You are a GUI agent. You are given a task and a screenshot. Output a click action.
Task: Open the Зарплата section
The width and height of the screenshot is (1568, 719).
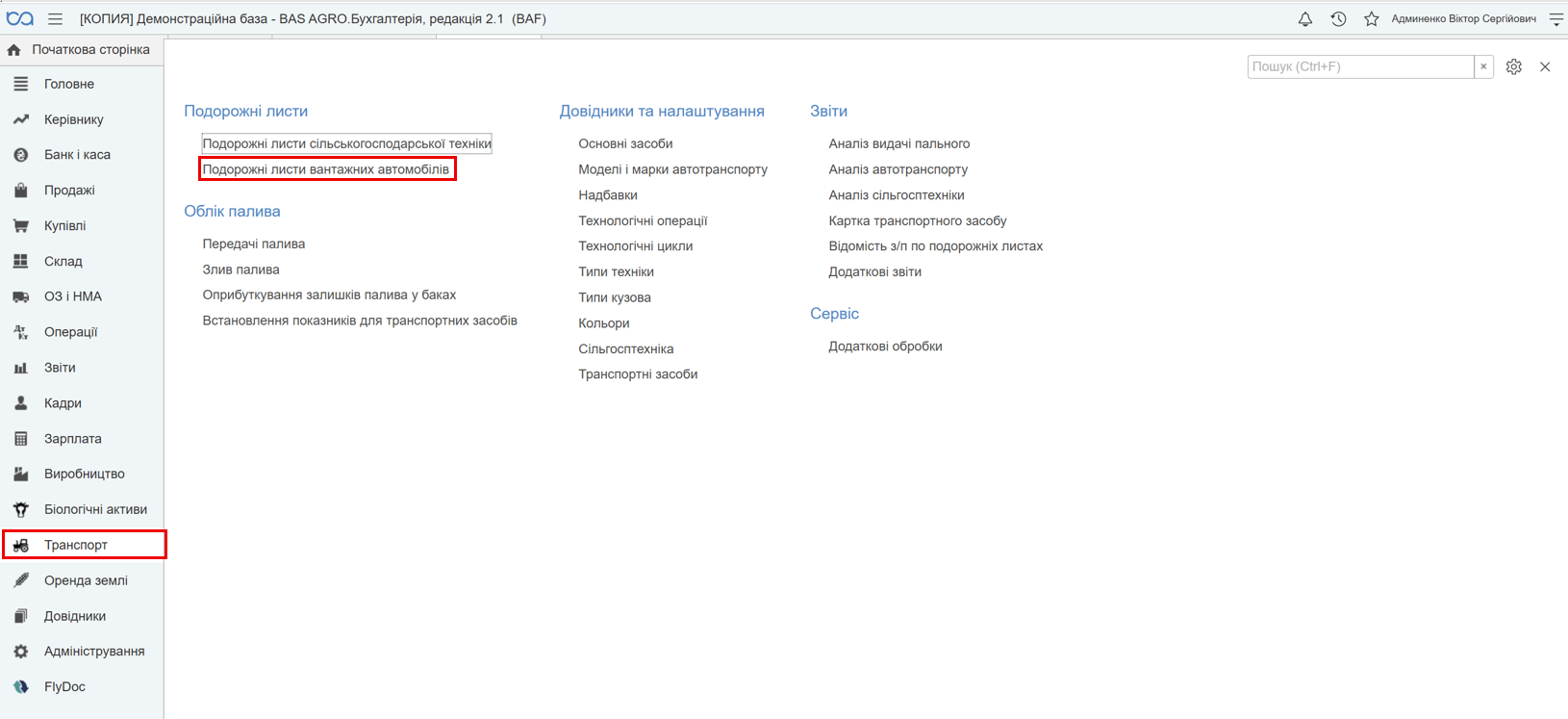tap(82, 439)
